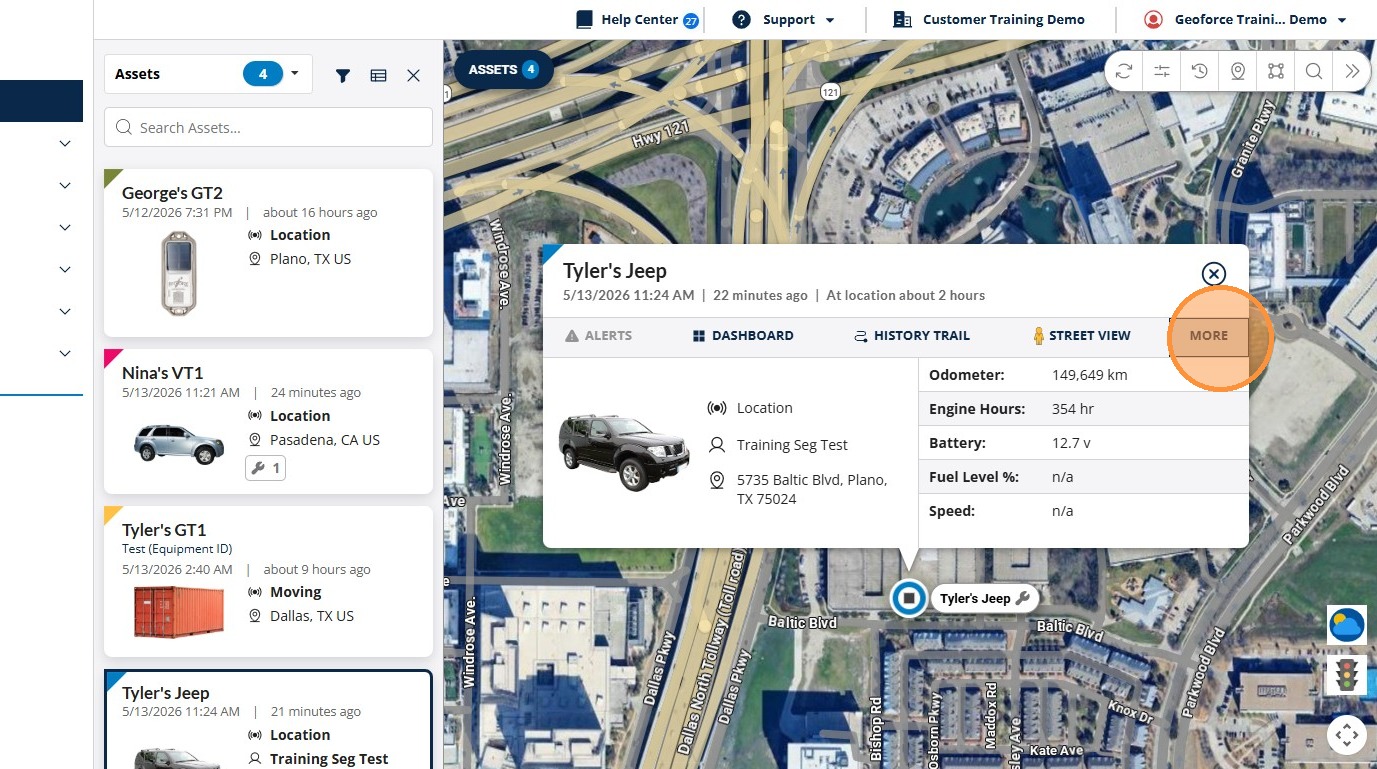Screen dimensions: 1377x769
Task: Refresh the map using the circular arrows icon
Action: coord(1124,71)
